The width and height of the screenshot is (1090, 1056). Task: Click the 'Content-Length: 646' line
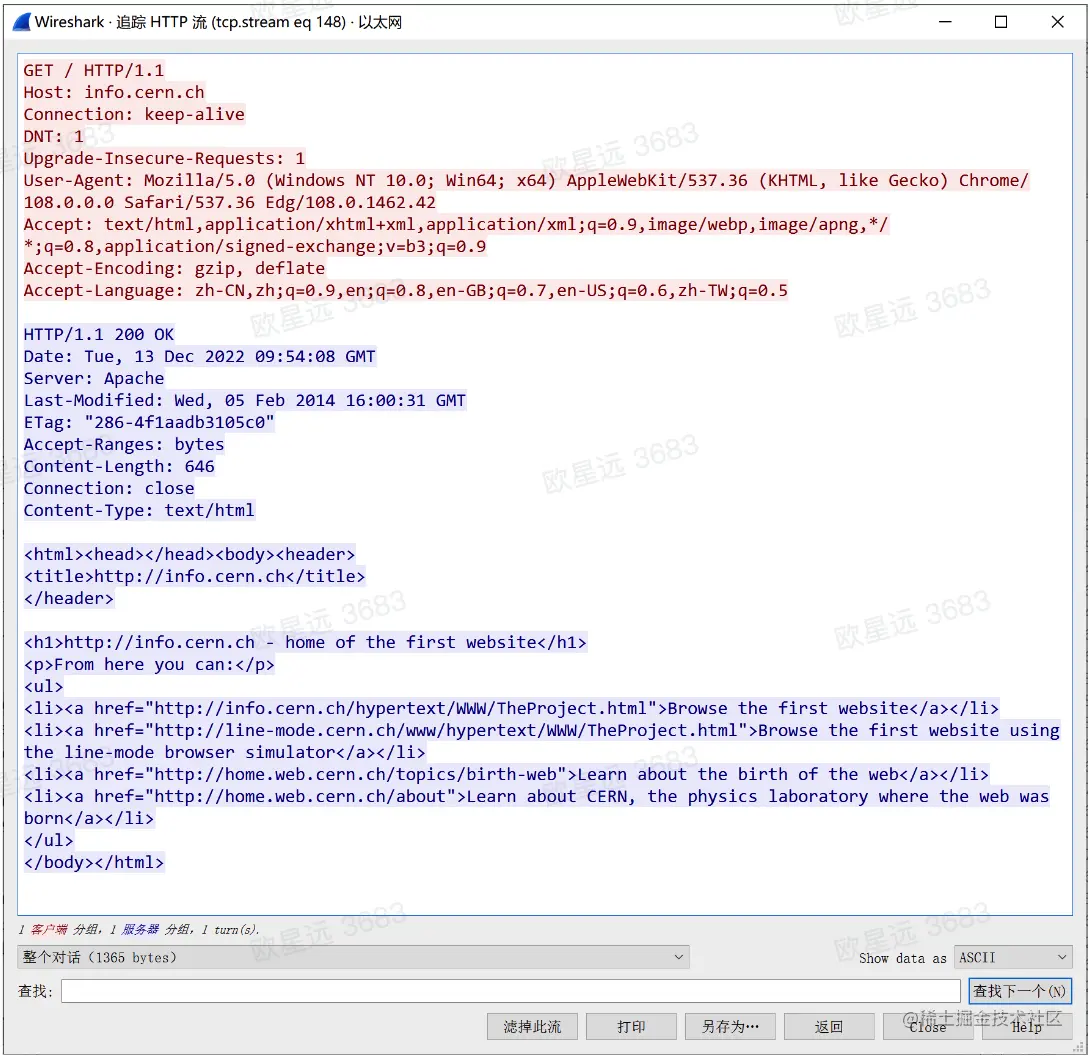coord(119,466)
